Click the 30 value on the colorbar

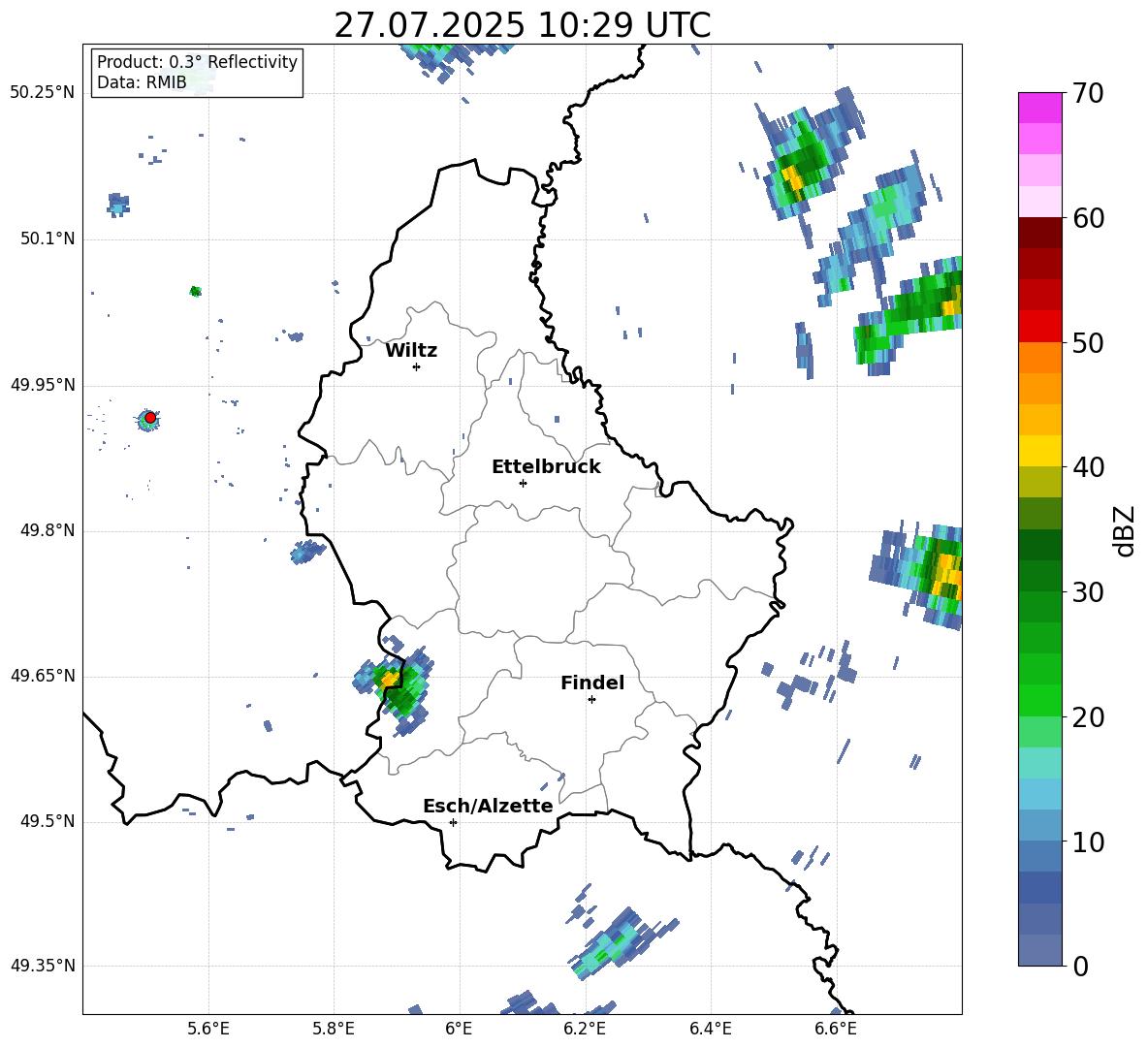pyautogui.click(x=1088, y=592)
